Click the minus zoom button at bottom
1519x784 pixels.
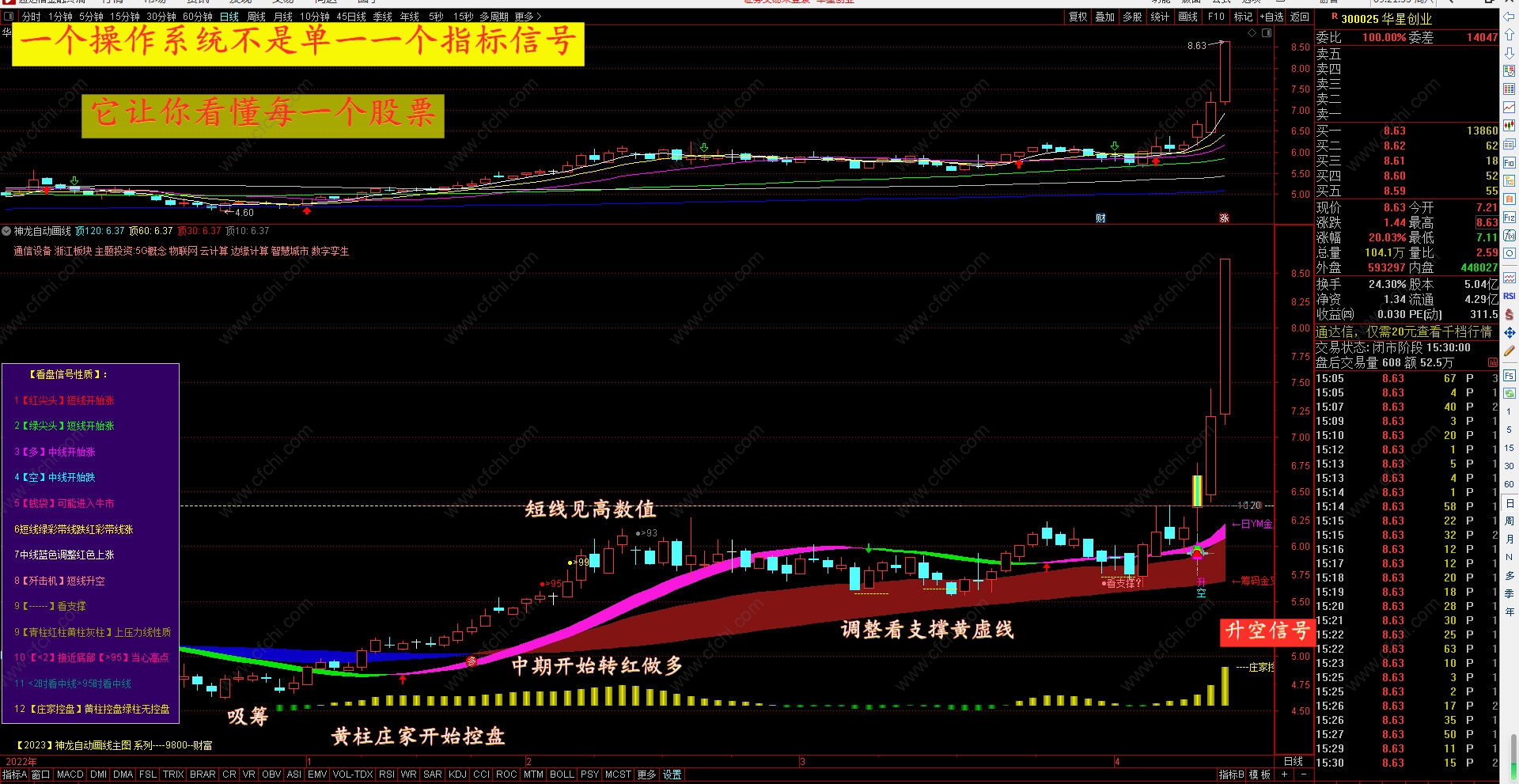pyautogui.click(x=1304, y=775)
